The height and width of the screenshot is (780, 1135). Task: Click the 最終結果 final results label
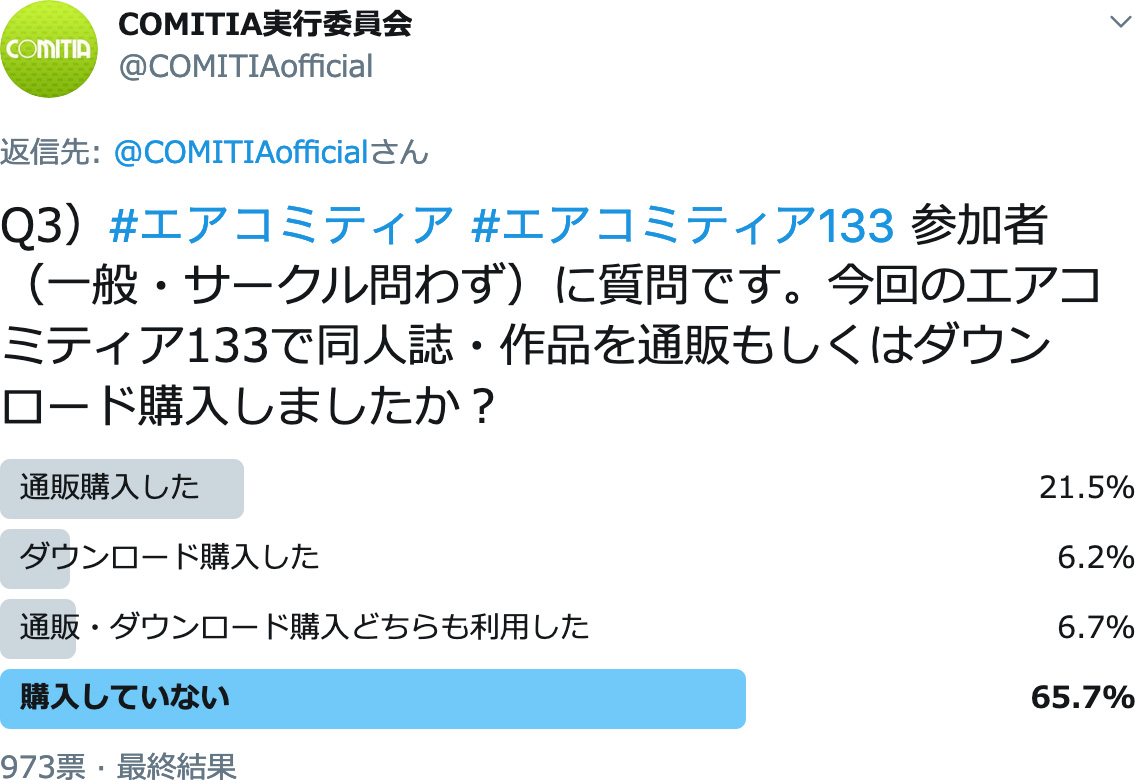176,767
